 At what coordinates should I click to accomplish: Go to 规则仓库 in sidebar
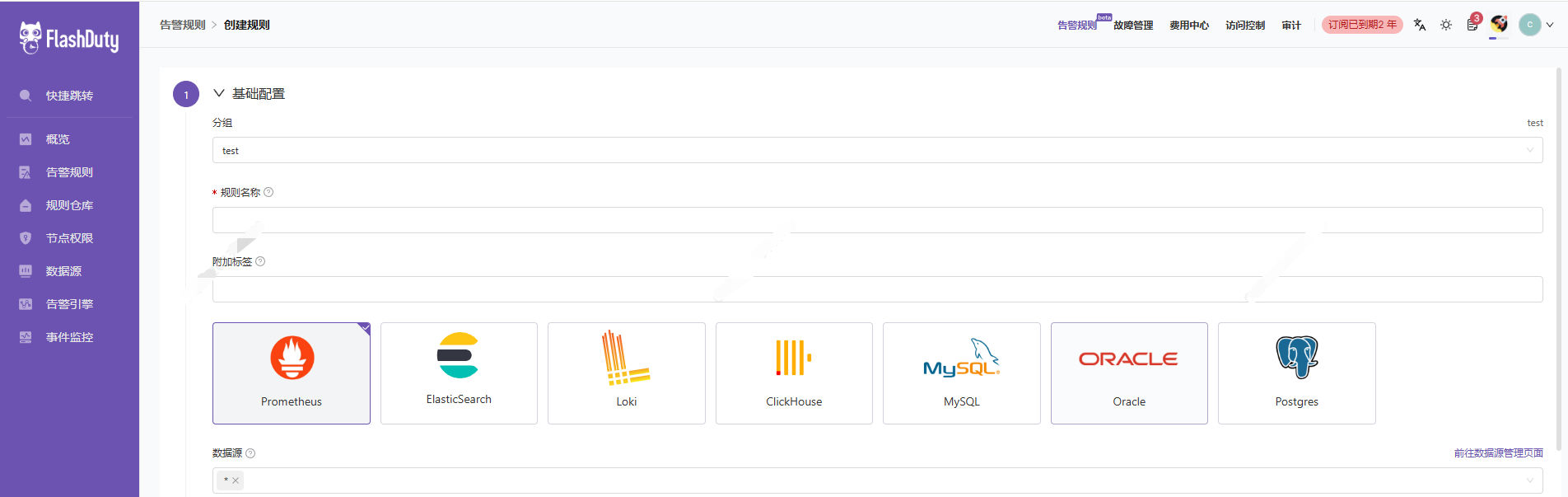coord(69,205)
